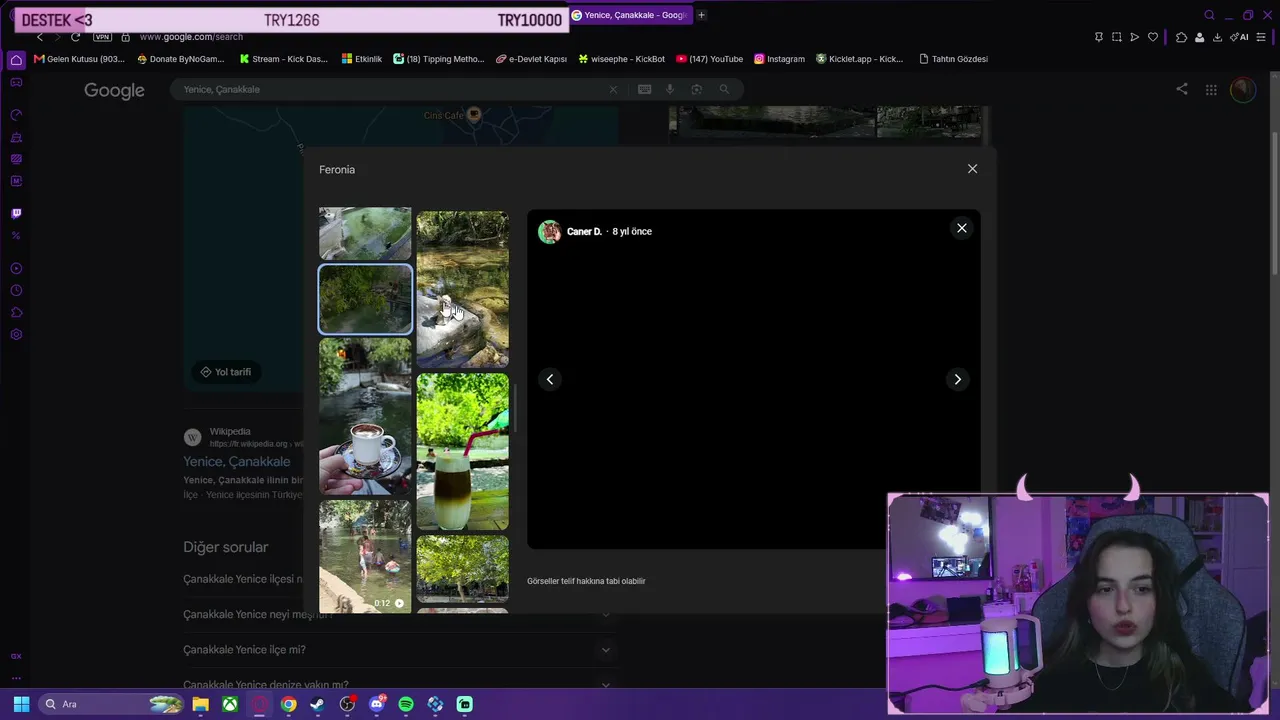The image size is (1280, 720).
Task: Open Discord from taskbar
Action: pyautogui.click(x=377, y=704)
